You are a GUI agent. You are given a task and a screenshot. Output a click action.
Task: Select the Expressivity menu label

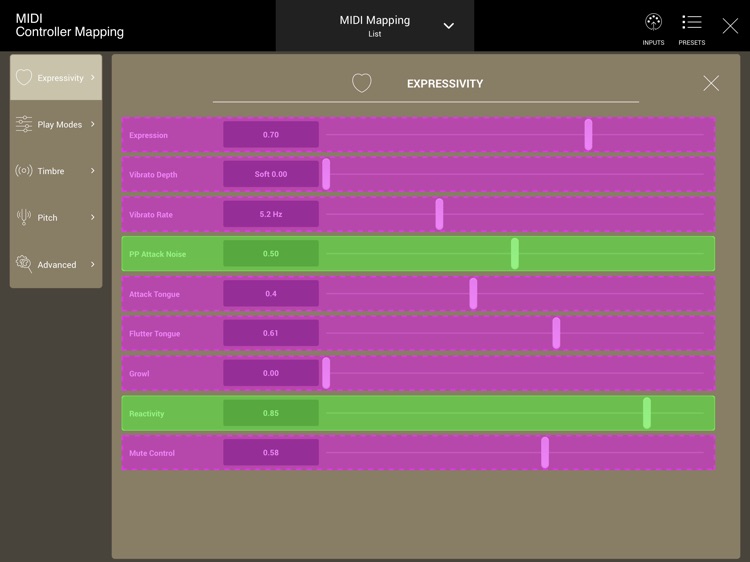[x=60, y=78]
